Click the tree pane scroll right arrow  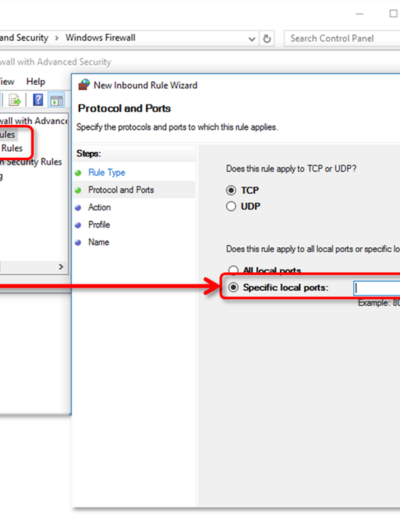61,267
